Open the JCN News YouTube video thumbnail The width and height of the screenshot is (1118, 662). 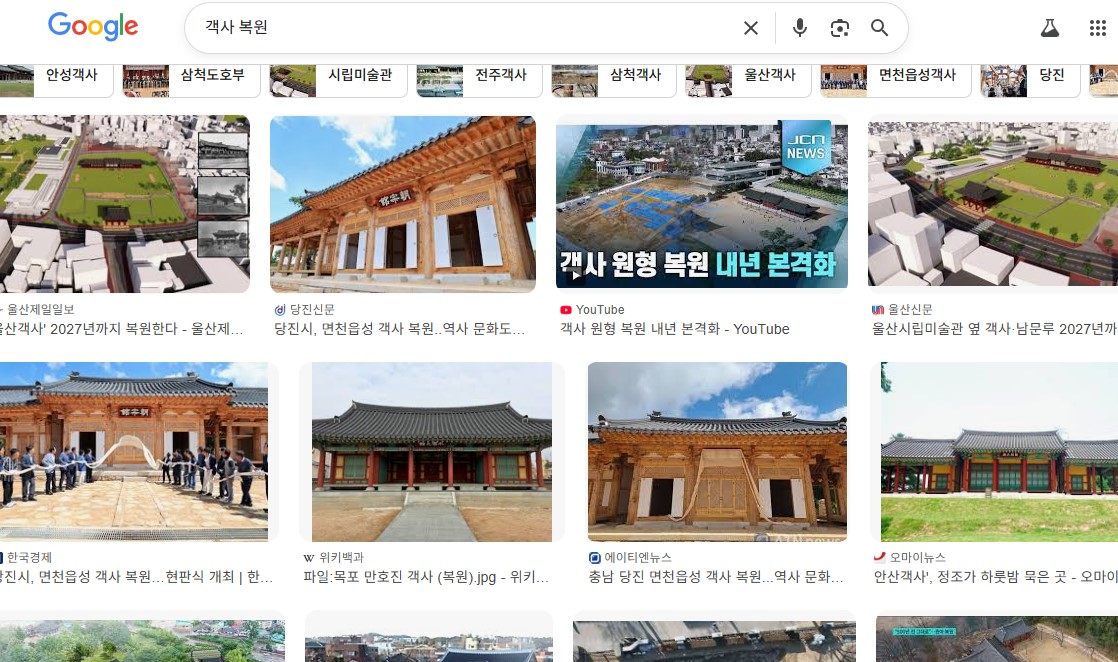(702, 204)
